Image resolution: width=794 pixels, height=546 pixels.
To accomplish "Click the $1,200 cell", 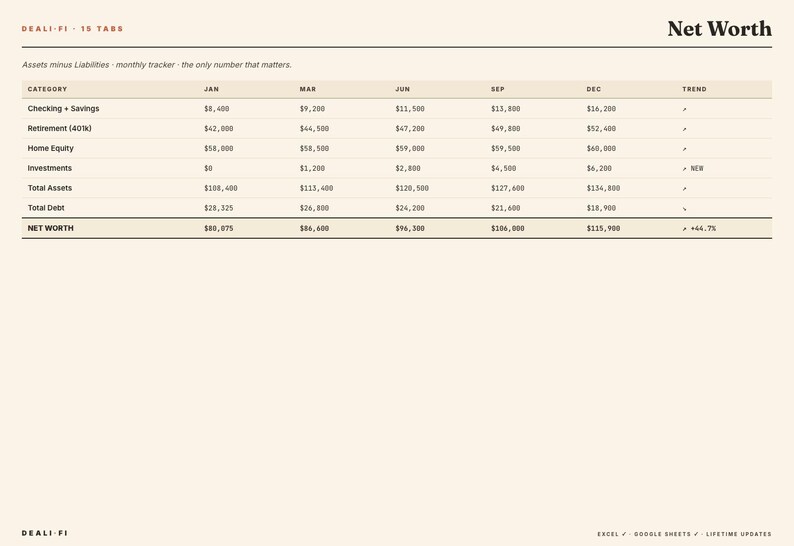I will (x=312, y=168).
